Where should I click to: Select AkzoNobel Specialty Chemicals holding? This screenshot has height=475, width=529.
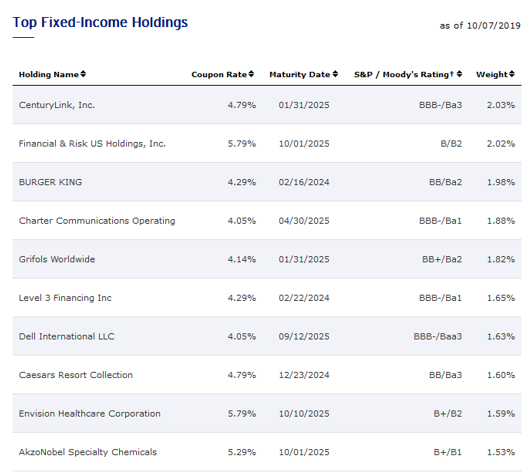pyautogui.click(x=88, y=452)
